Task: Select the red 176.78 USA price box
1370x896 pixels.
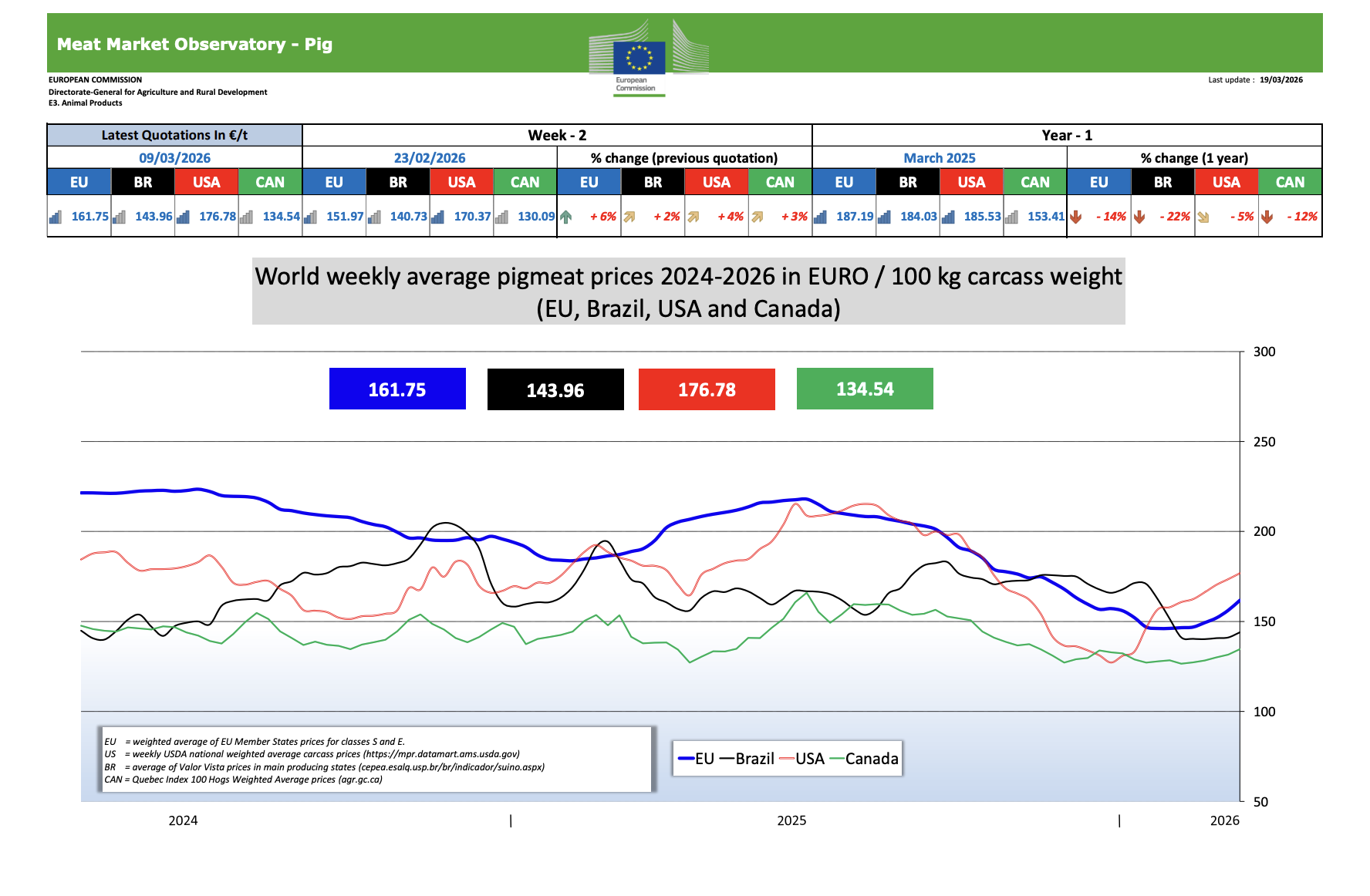Action: pyautogui.click(x=707, y=389)
